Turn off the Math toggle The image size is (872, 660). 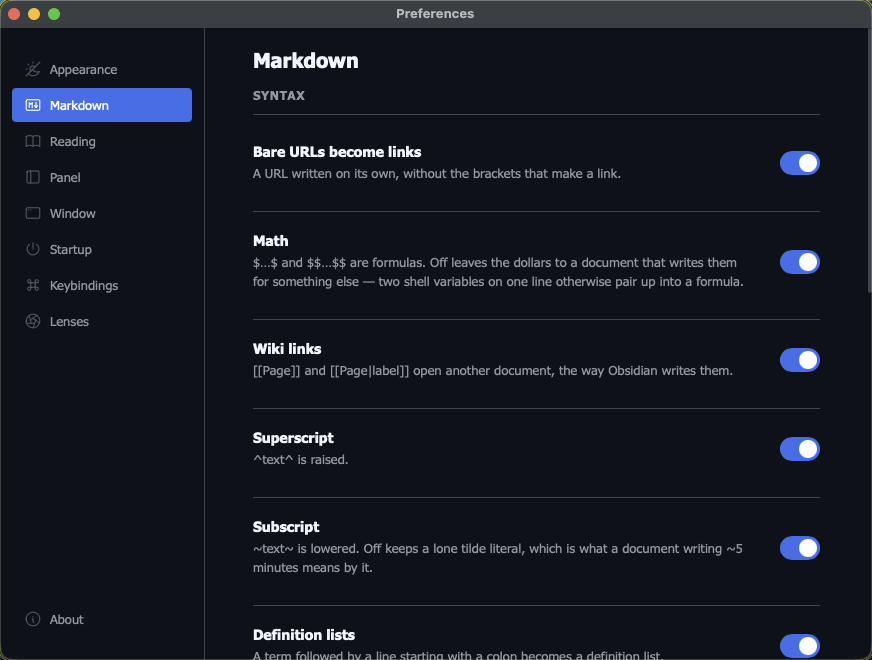click(x=799, y=262)
